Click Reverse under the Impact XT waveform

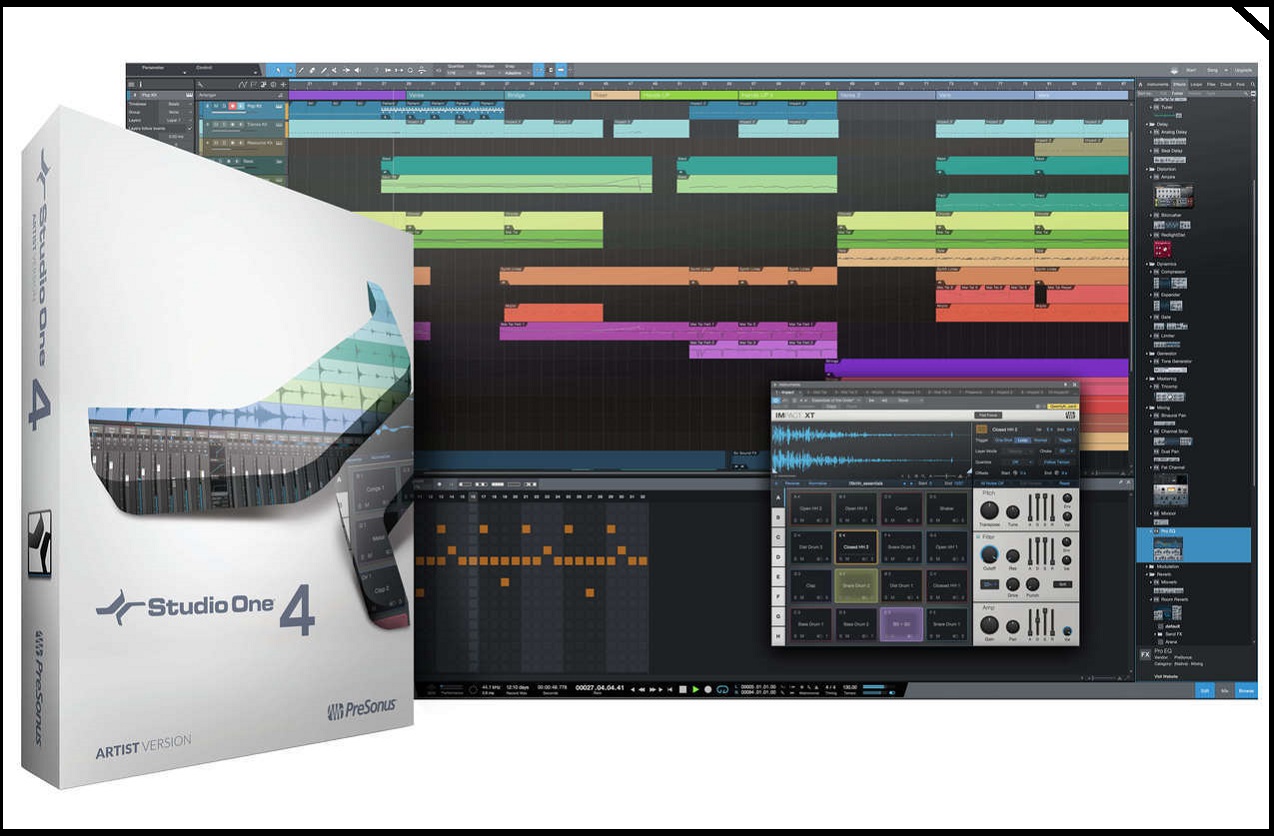click(x=792, y=483)
